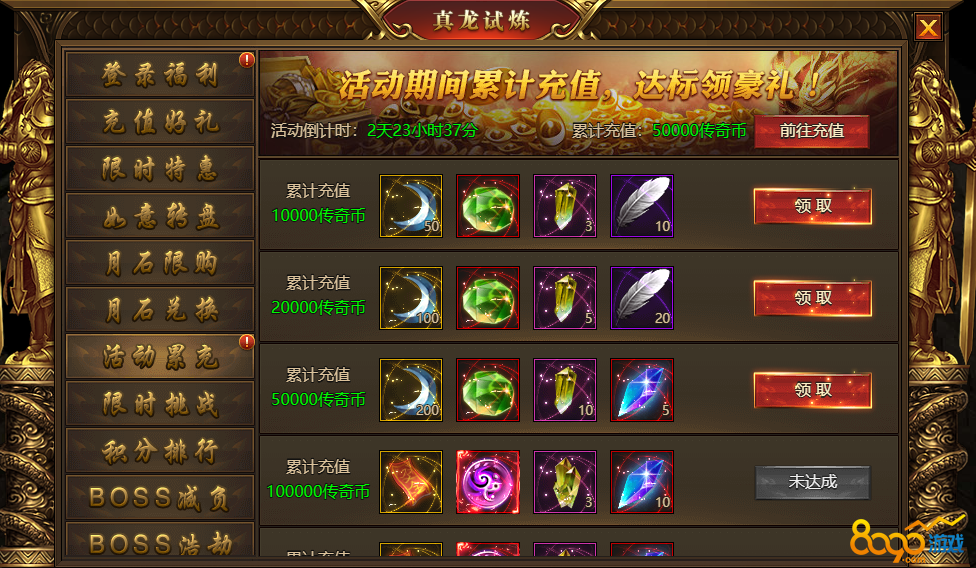Click the white feather icon with 20
Viewport: 976px width, 568px height.
(642, 298)
